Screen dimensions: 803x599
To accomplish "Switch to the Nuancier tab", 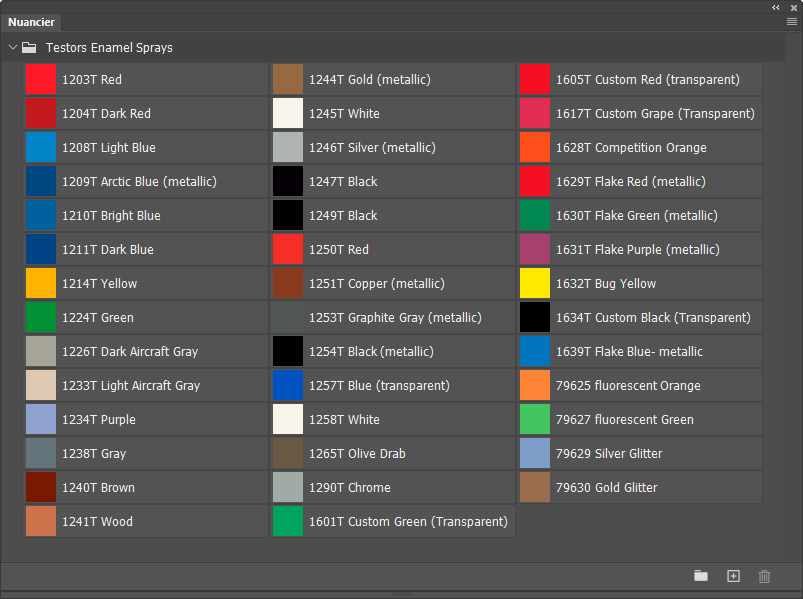I will pos(32,22).
